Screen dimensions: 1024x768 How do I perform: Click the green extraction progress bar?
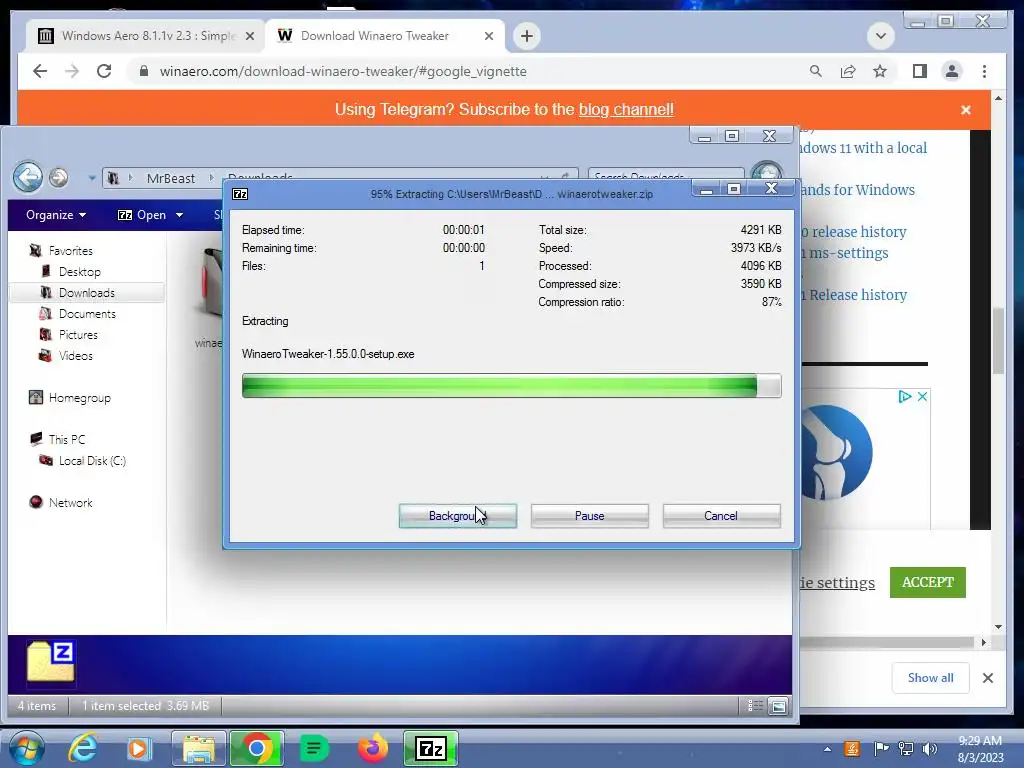pyautogui.click(x=511, y=385)
